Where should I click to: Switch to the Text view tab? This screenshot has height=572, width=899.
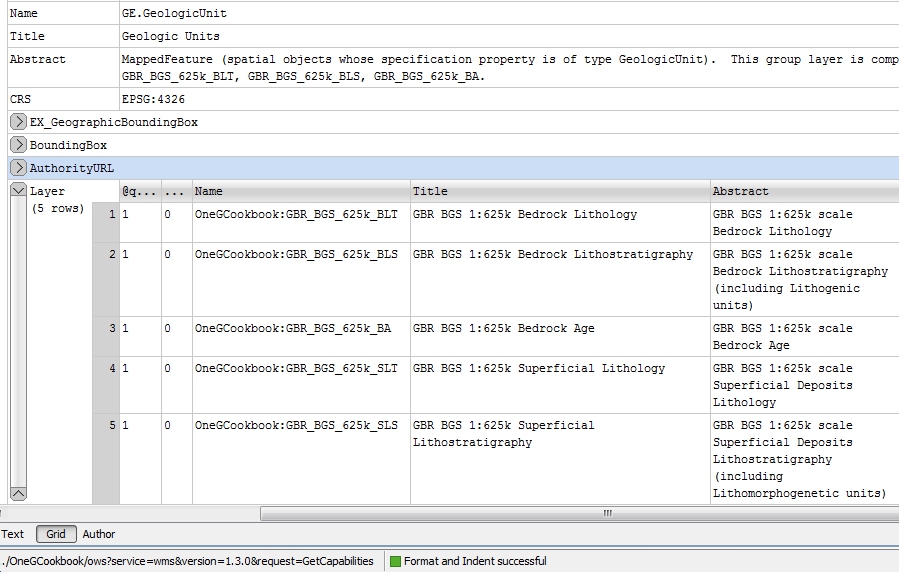click(x=13, y=534)
